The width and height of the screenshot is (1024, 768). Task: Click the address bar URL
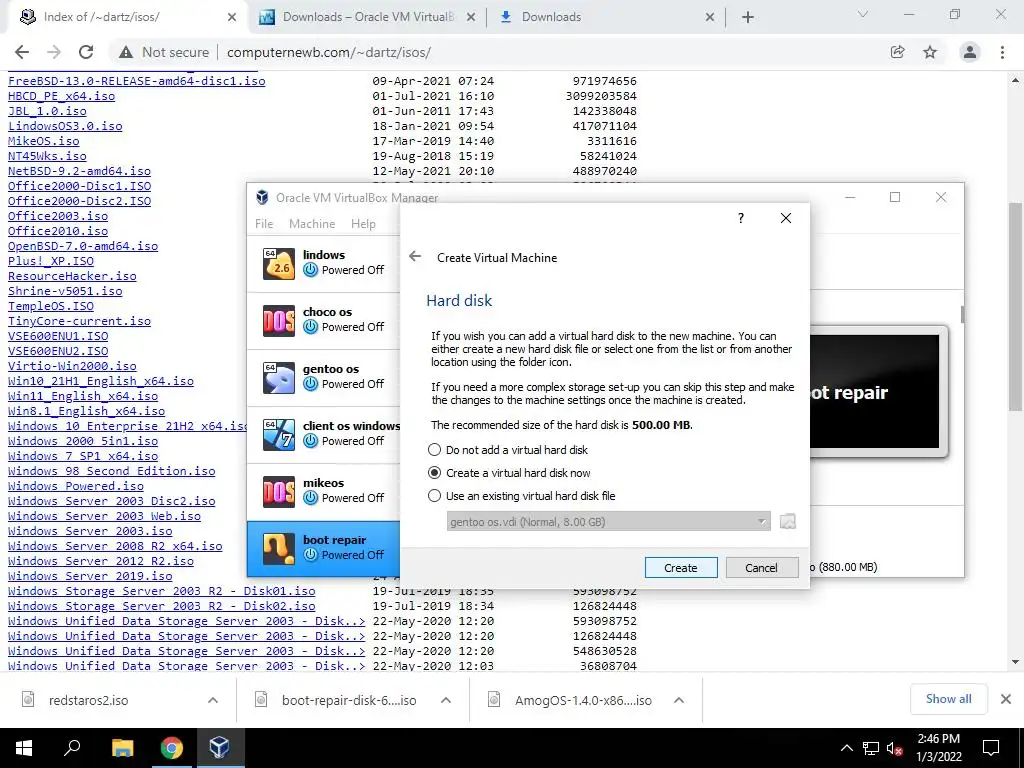coord(329,52)
